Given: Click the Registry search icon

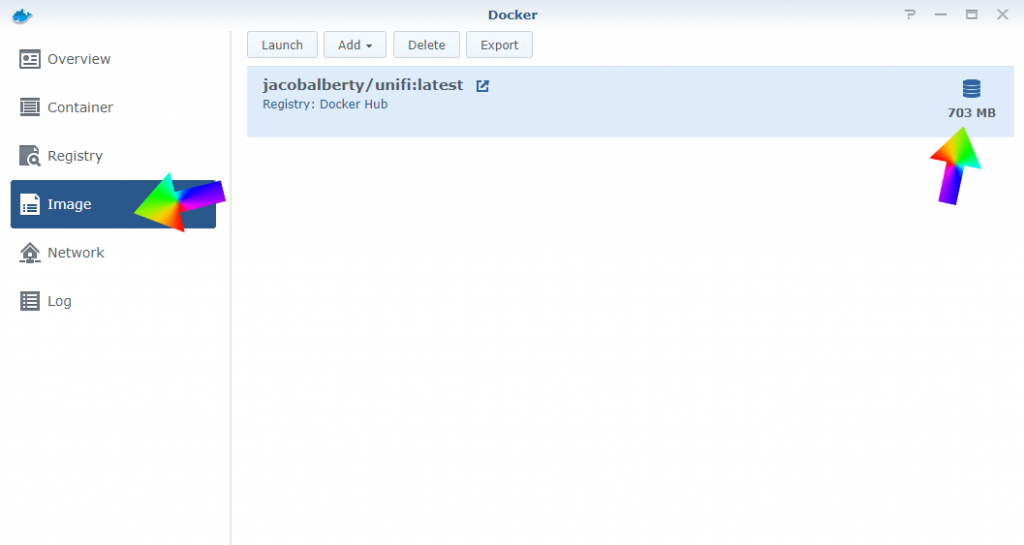Looking at the screenshot, I should click(x=29, y=155).
